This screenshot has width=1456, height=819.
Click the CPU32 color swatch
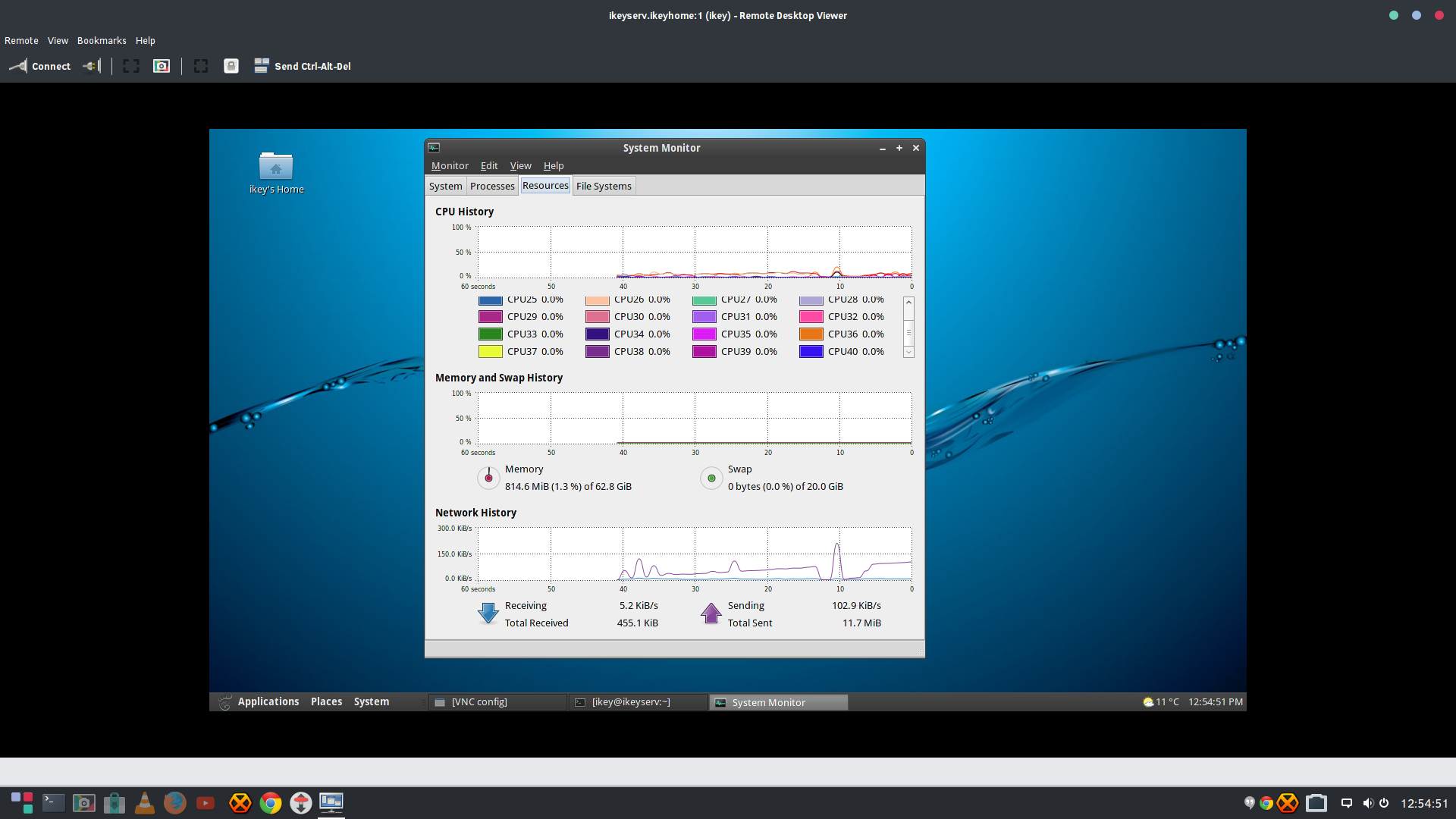811,317
